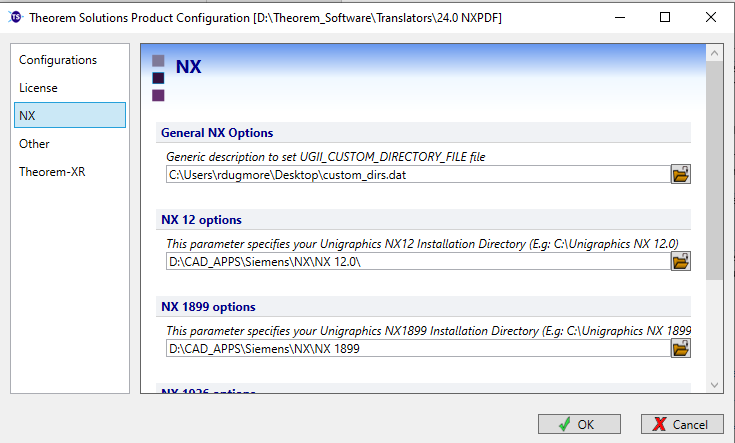Open the Other settings page
Viewport: 735px width, 443px height.
(x=70, y=143)
